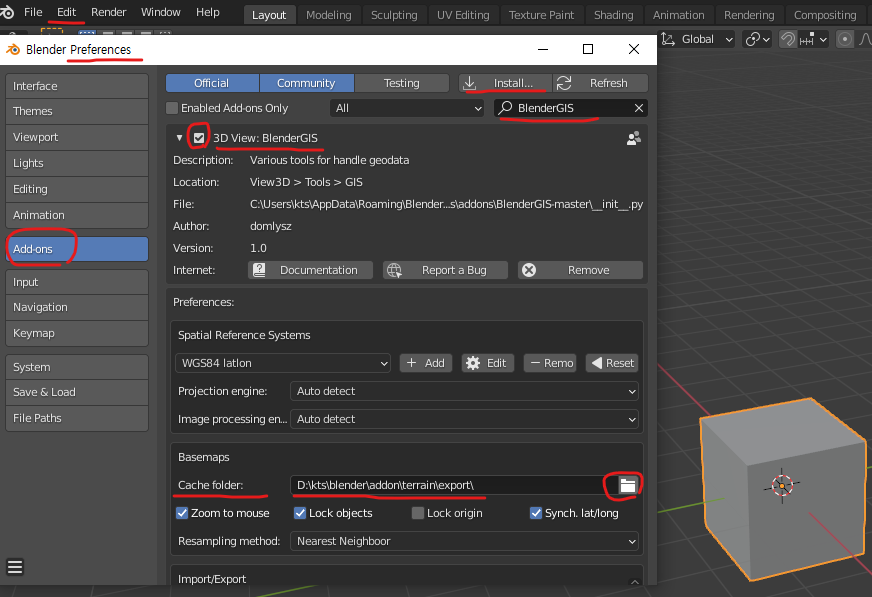This screenshot has width=872, height=597.
Task: Switch to the Compositing workspace tab
Action: (x=825, y=15)
